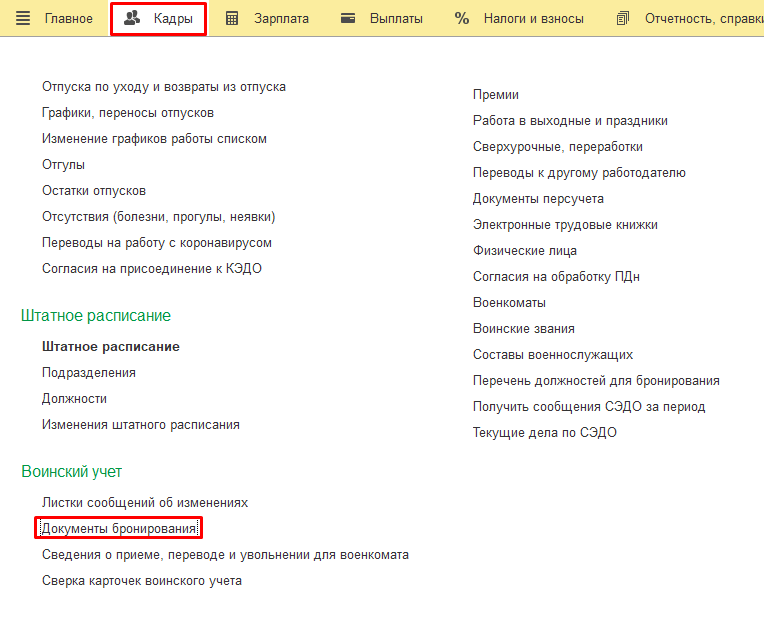This screenshot has height=622, width=764.
Task: Click Сверка карточек воинского учета
Action: (141, 581)
